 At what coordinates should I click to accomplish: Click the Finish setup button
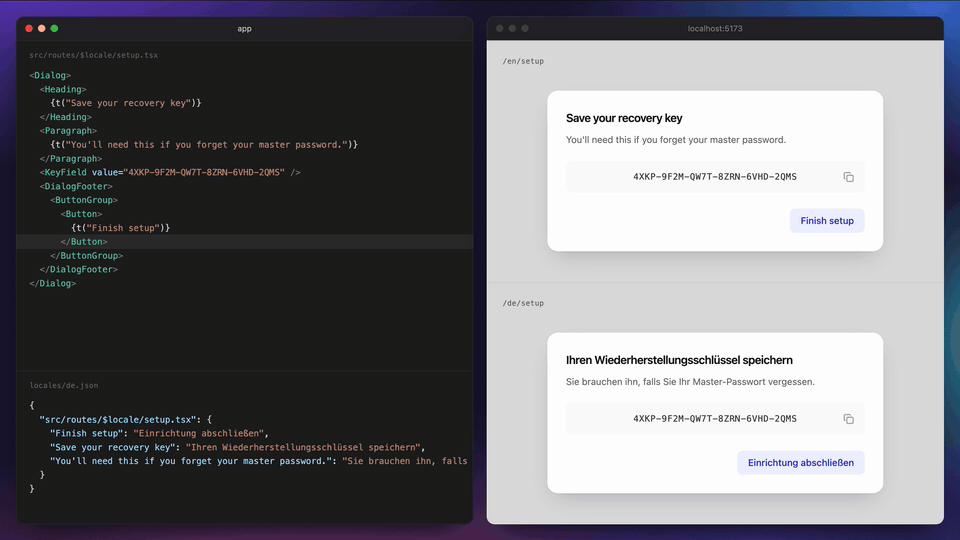827,220
